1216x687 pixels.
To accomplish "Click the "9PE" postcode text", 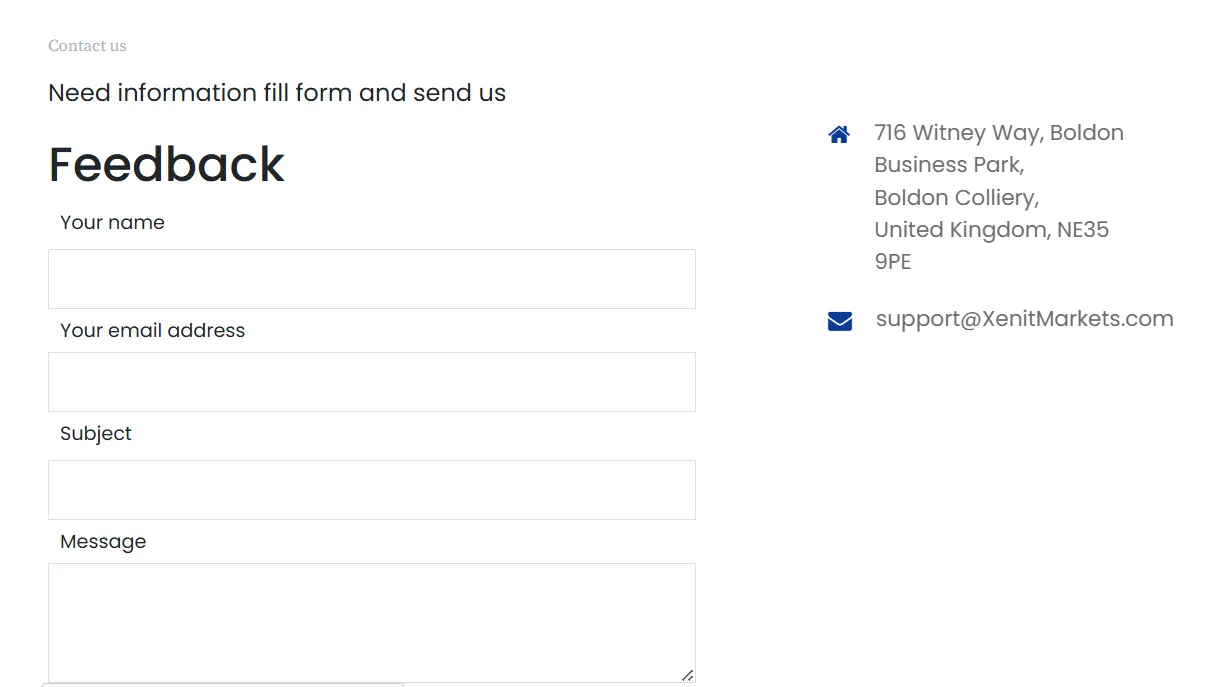I will [892, 262].
